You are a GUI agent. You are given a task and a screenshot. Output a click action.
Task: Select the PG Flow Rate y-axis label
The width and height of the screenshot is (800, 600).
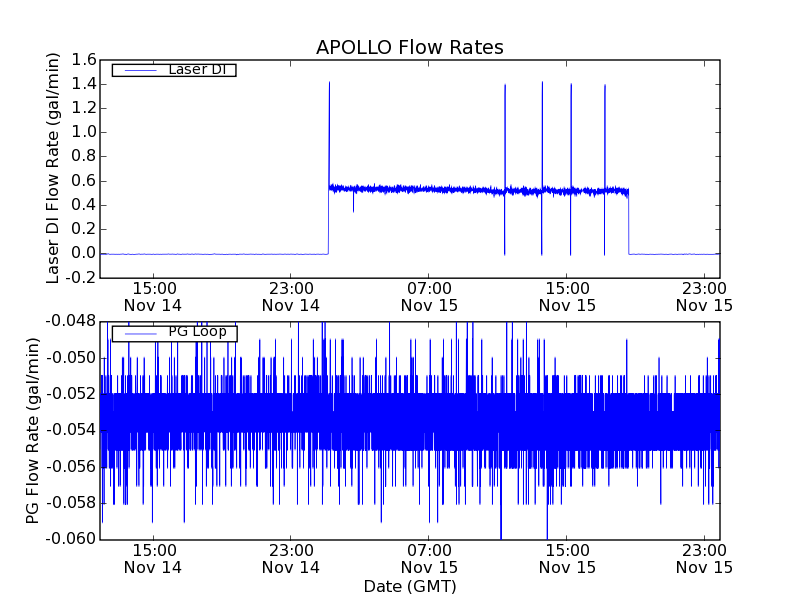[x=33, y=430]
